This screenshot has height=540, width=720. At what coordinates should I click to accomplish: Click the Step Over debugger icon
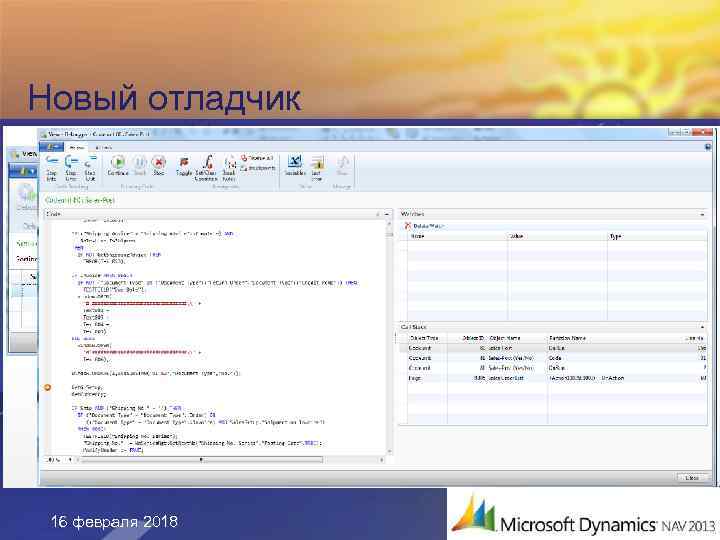[x=71, y=167]
